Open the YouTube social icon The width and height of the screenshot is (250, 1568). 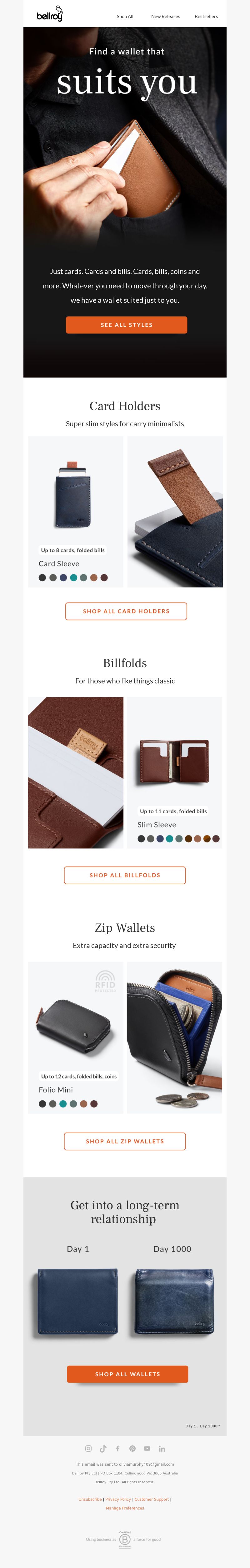147,1449
